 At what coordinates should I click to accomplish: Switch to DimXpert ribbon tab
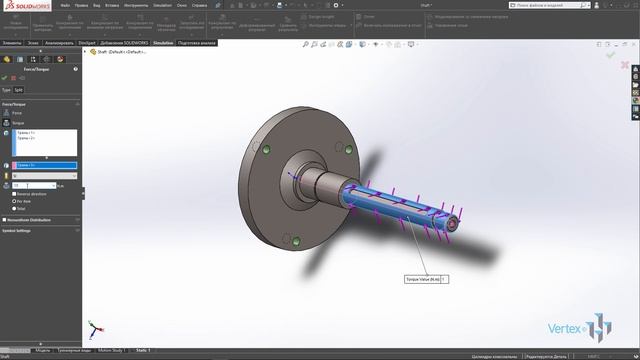(x=87, y=43)
